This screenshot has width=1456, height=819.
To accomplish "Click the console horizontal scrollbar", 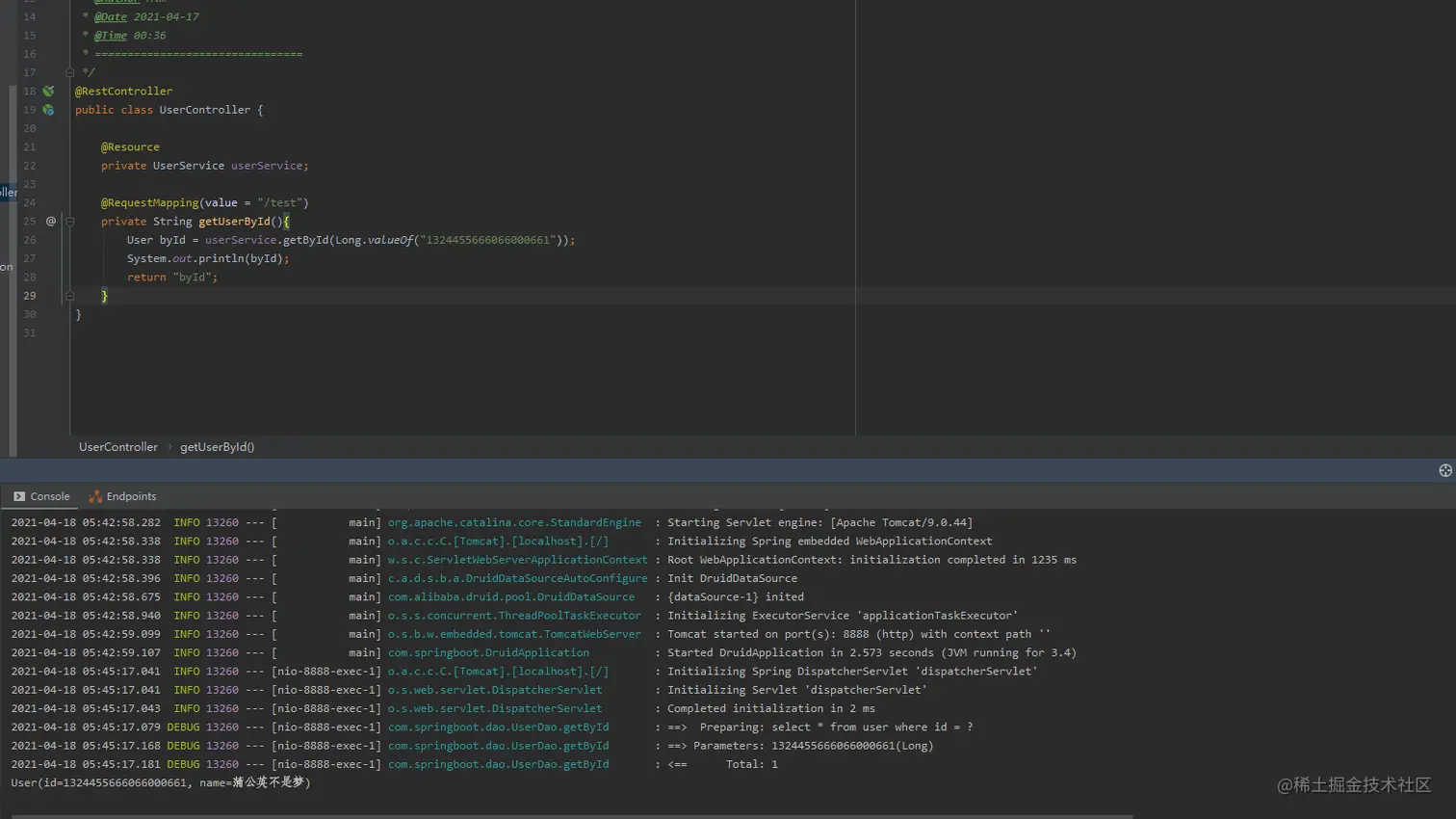I will (x=572, y=816).
